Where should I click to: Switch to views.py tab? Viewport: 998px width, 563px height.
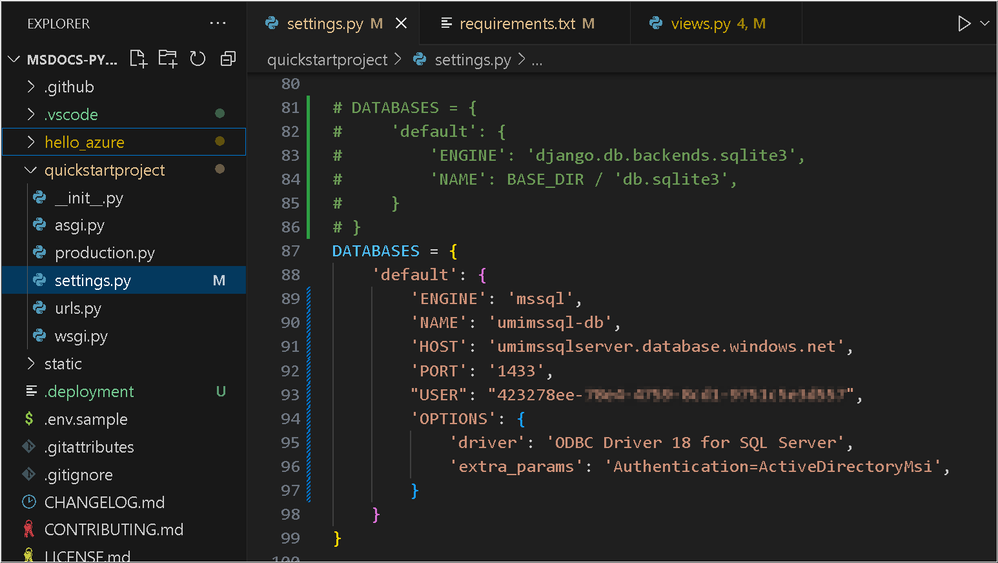pos(716,24)
